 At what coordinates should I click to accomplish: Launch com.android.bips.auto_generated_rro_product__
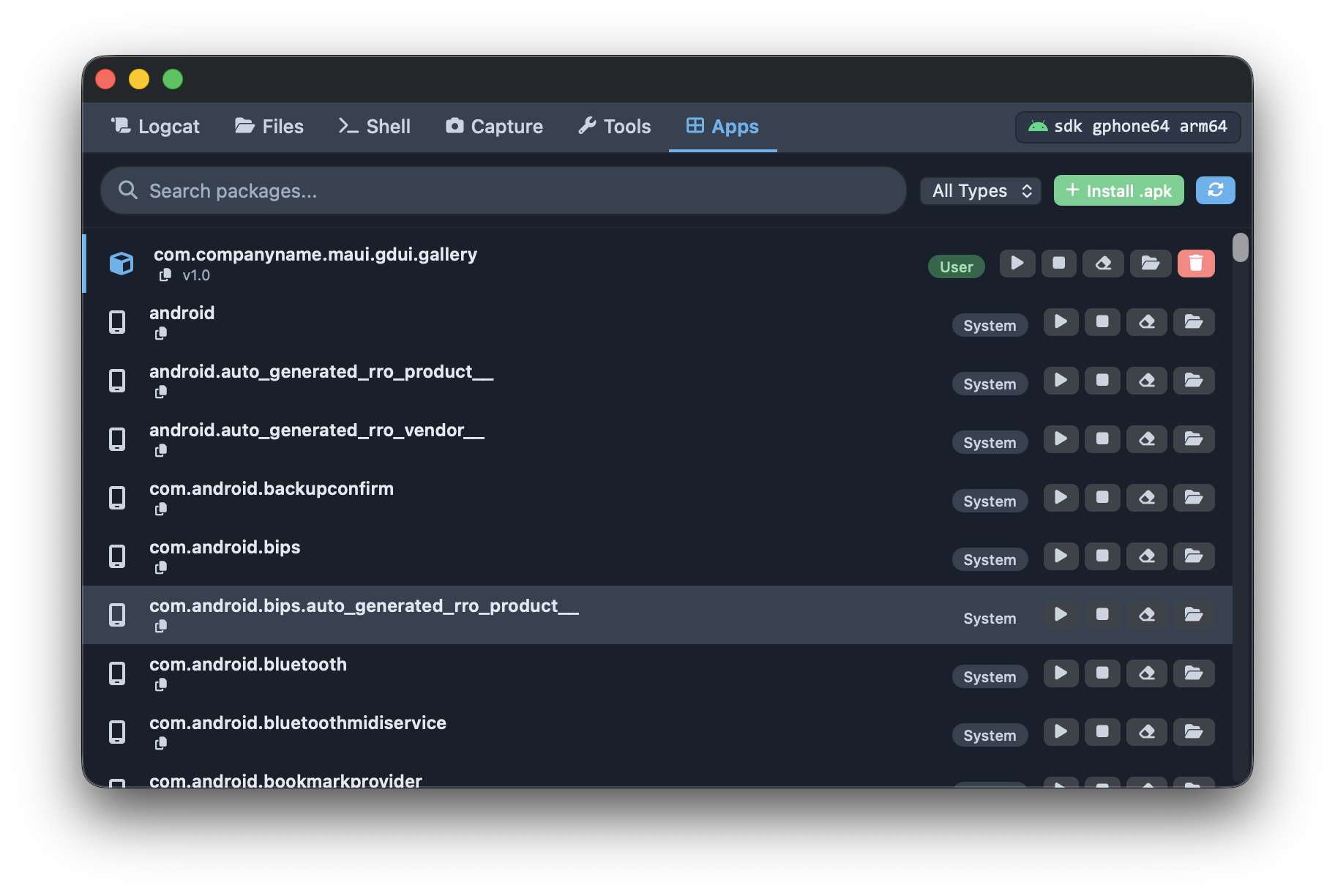point(1061,615)
